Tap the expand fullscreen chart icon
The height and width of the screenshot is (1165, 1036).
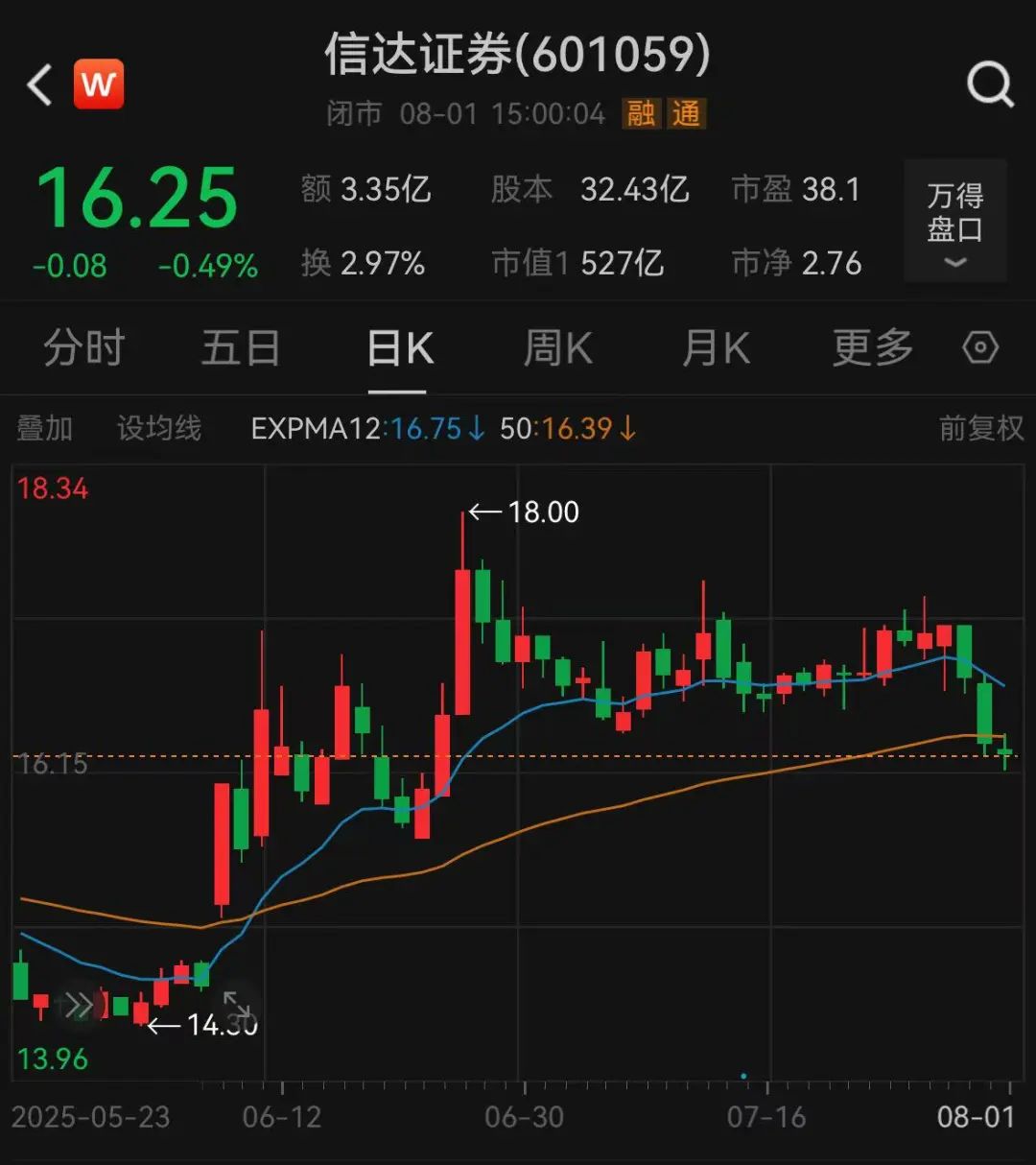(x=237, y=1006)
